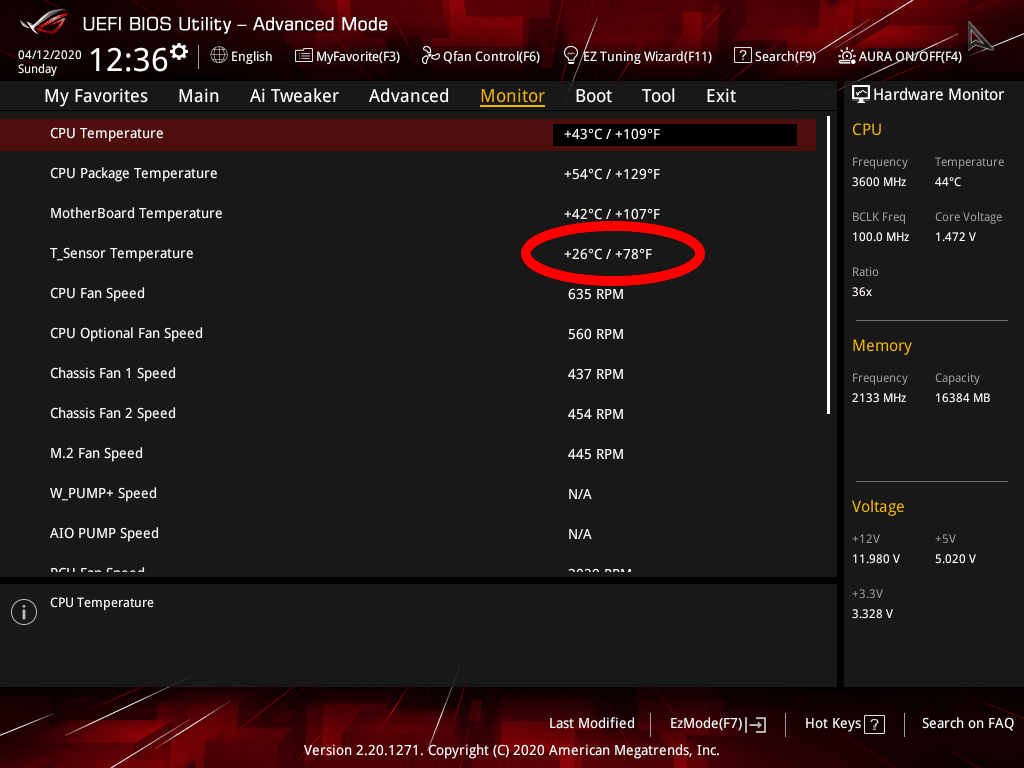Viewport: 1024px width, 768px height.
Task: Click the MyFavorite list icon
Action: click(304, 56)
